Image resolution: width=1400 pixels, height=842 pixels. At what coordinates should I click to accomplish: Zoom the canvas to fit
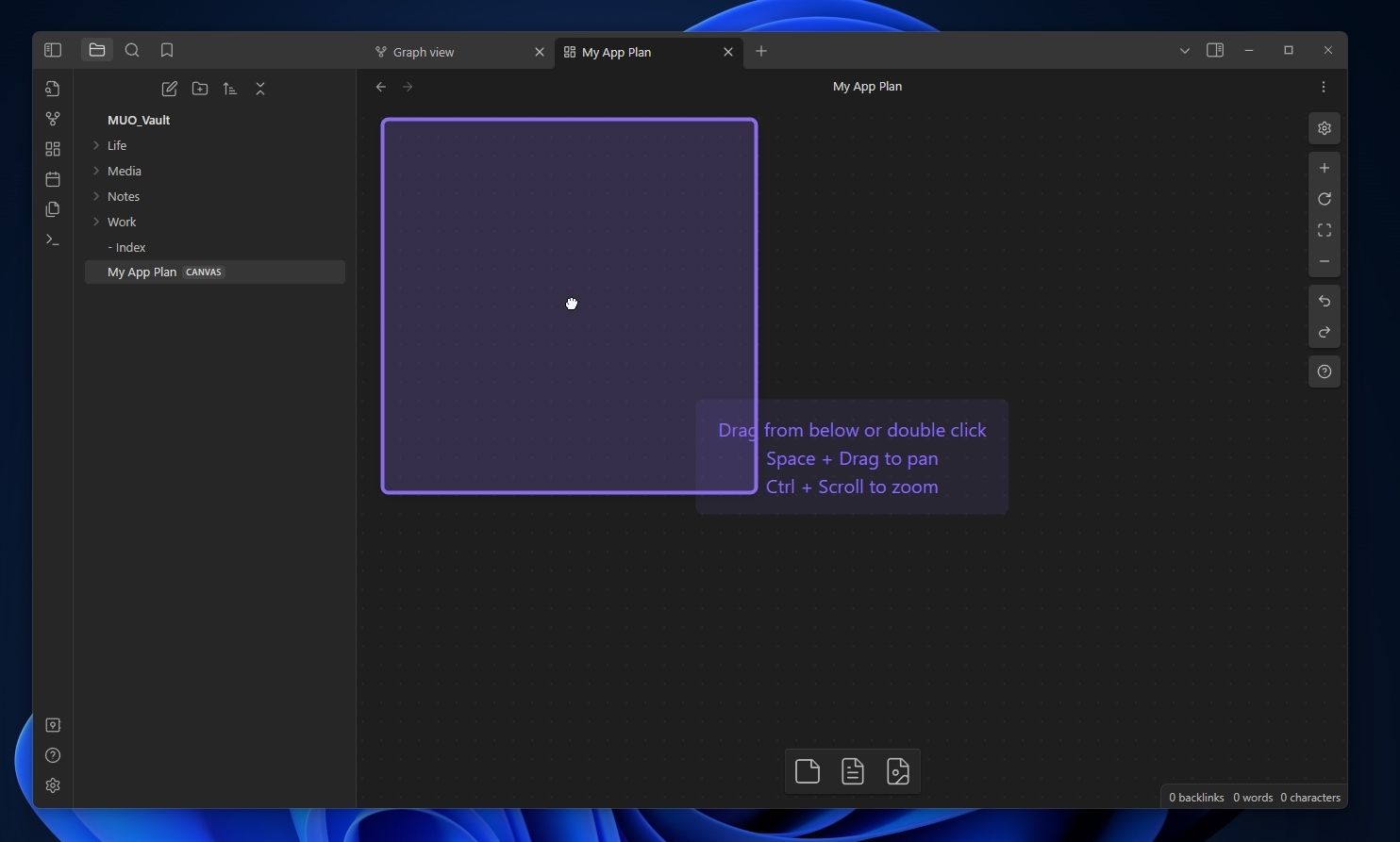(x=1324, y=230)
